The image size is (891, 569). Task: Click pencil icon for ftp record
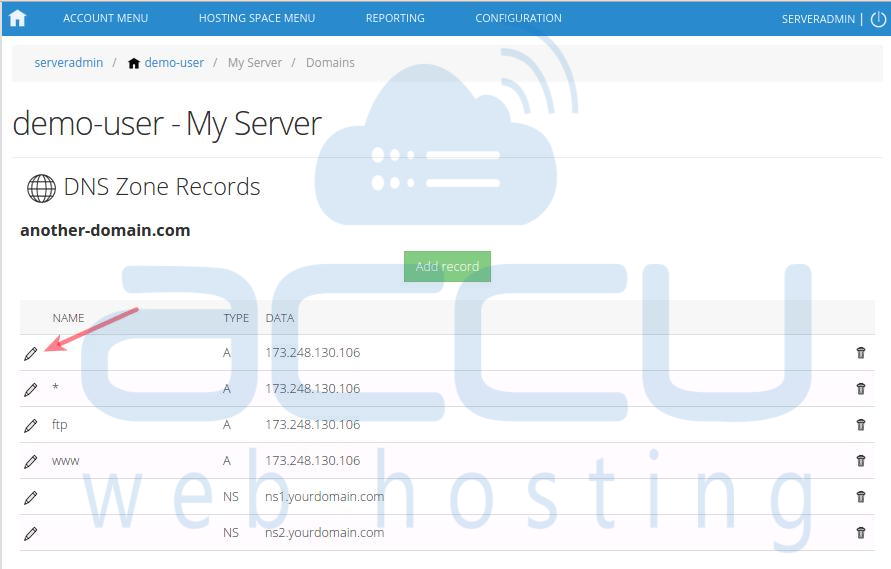point(31,425)
